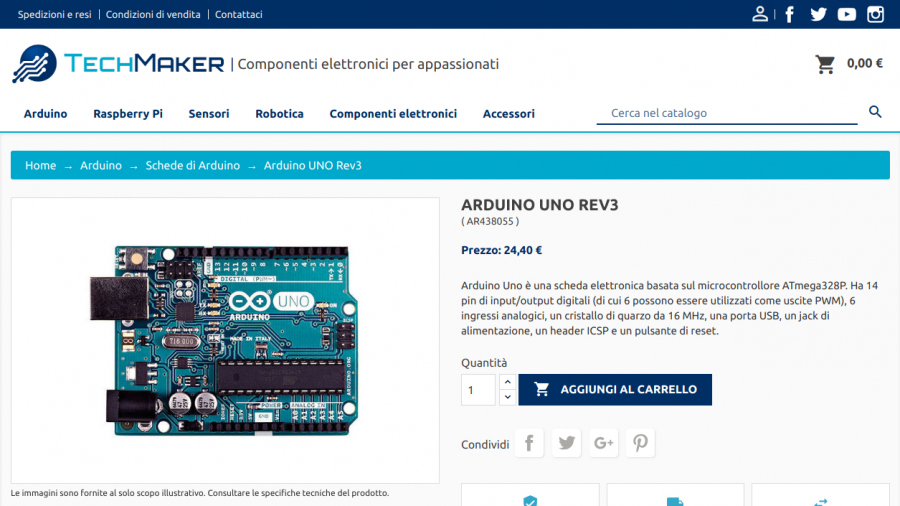900x506 pixels.
Task: Decrease quantity with down arrow
Action: coord(507,397)
